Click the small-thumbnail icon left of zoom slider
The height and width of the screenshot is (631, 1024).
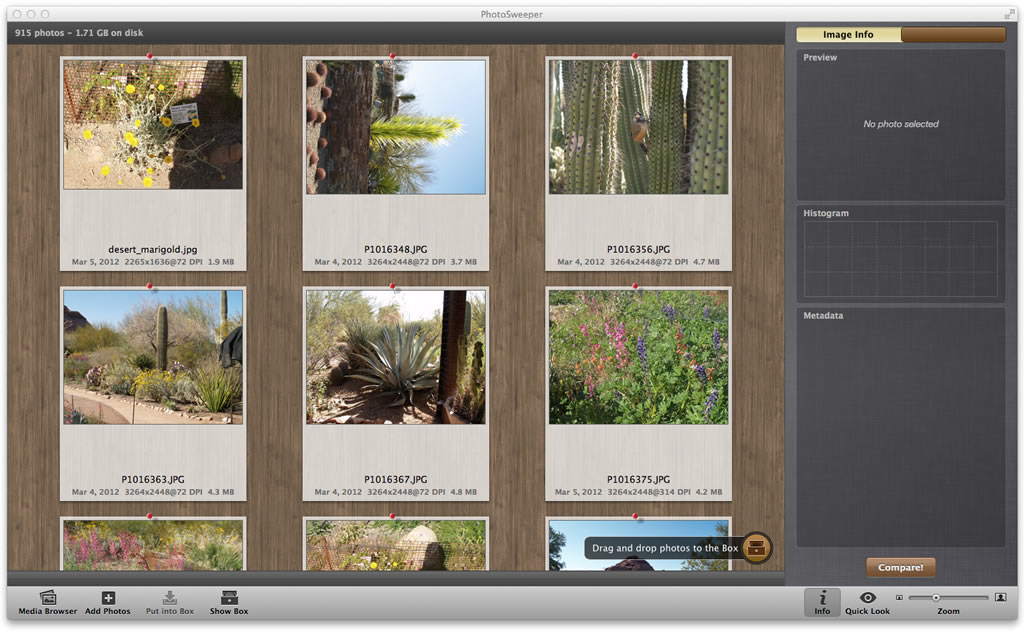pos(899,598)
